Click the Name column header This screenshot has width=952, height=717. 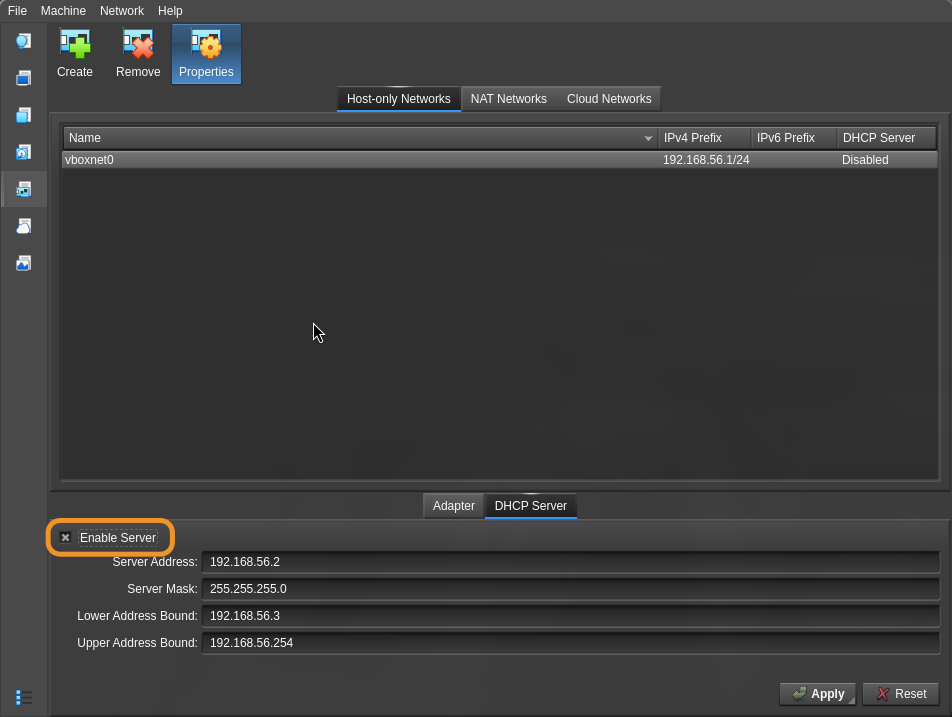pyautogui.click(x=361, y=138)
